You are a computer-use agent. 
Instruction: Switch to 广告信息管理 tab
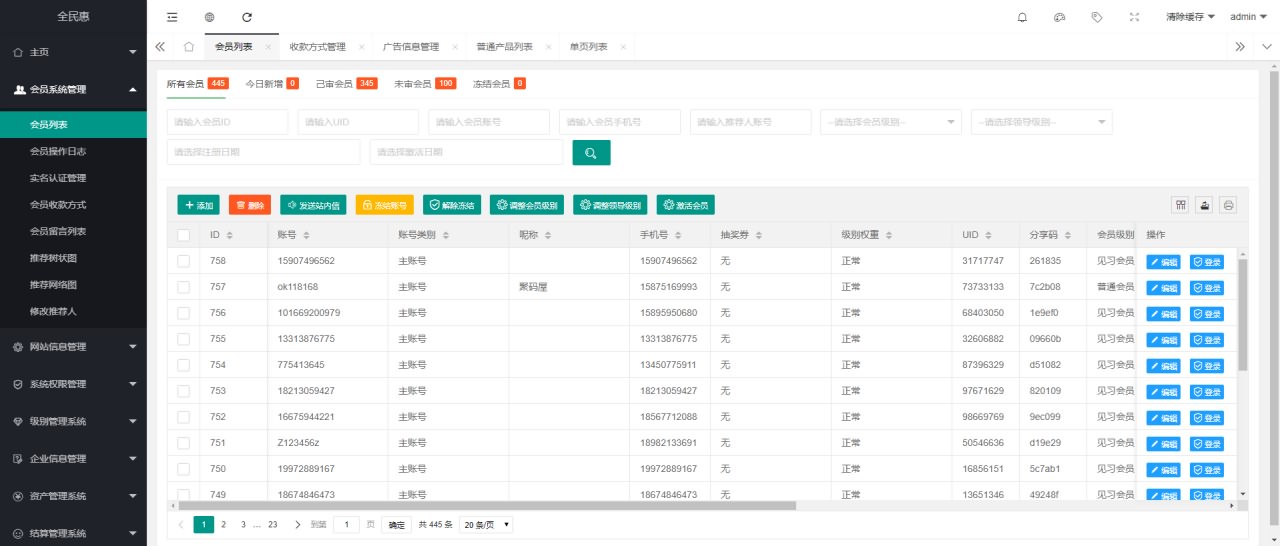point(410,47)
